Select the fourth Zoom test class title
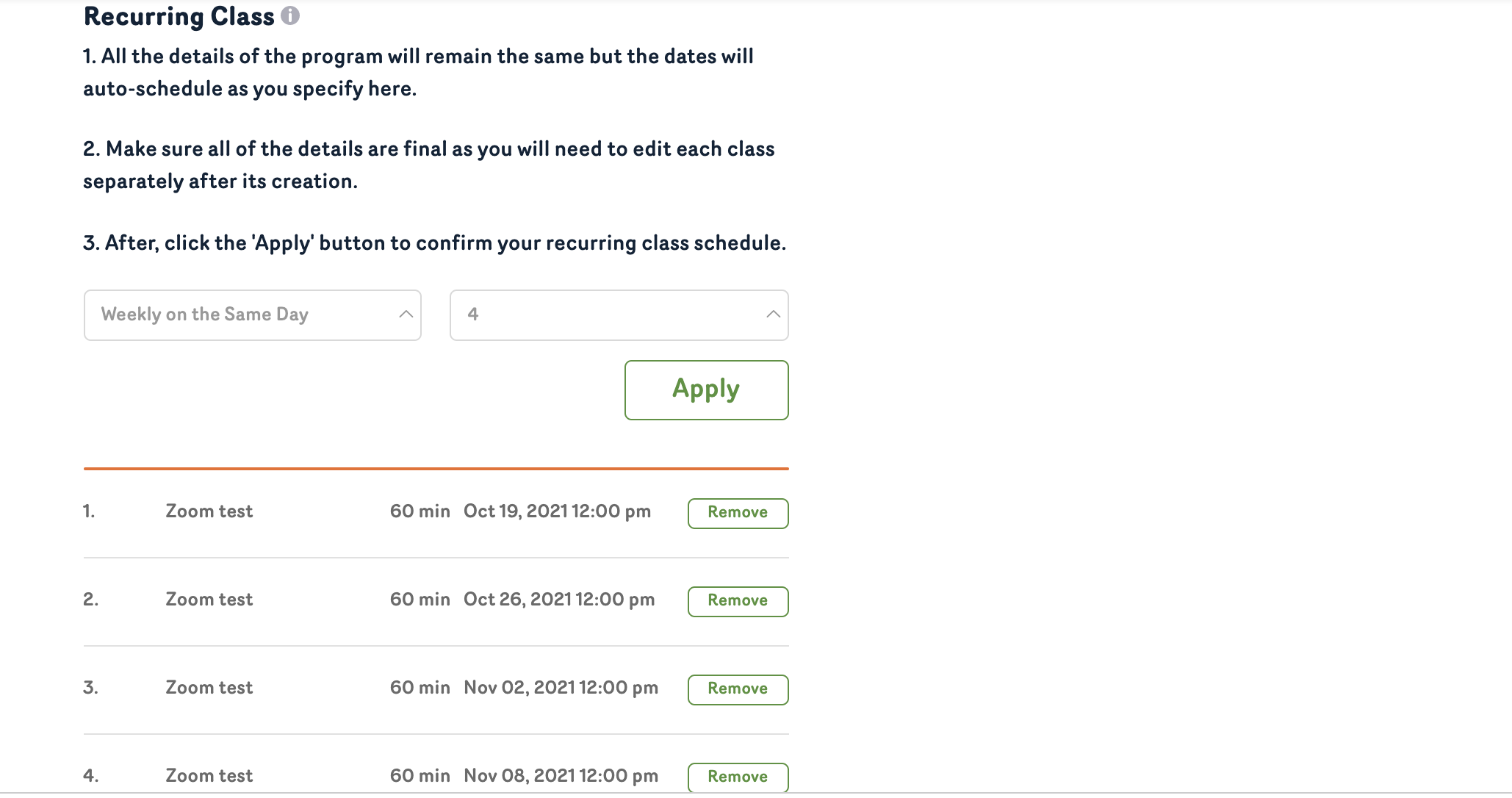This screenshot has height=798, width=1512. click(x=209, y=776)
